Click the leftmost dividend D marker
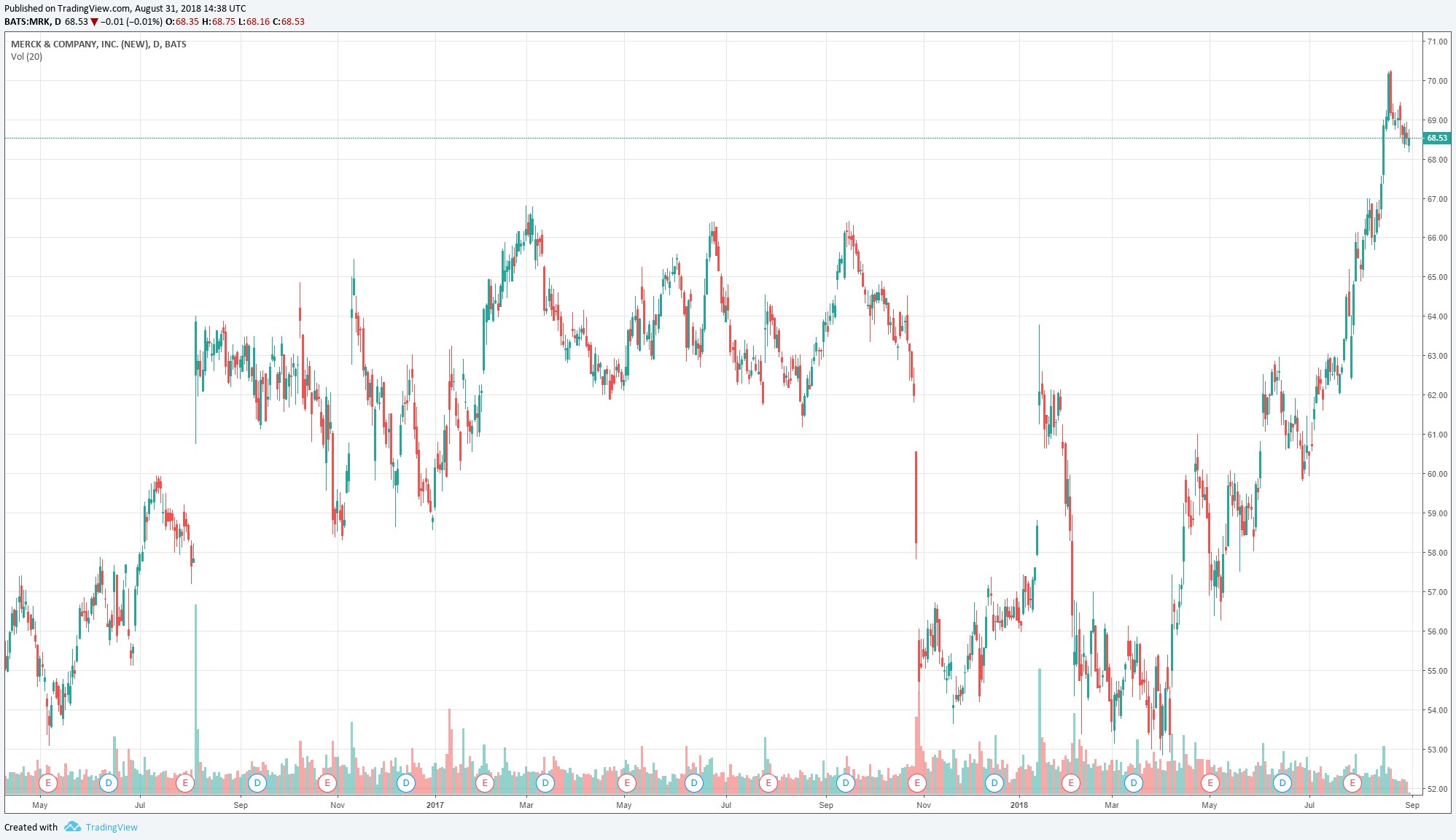 pyautogui.click(x=109, y=783)
